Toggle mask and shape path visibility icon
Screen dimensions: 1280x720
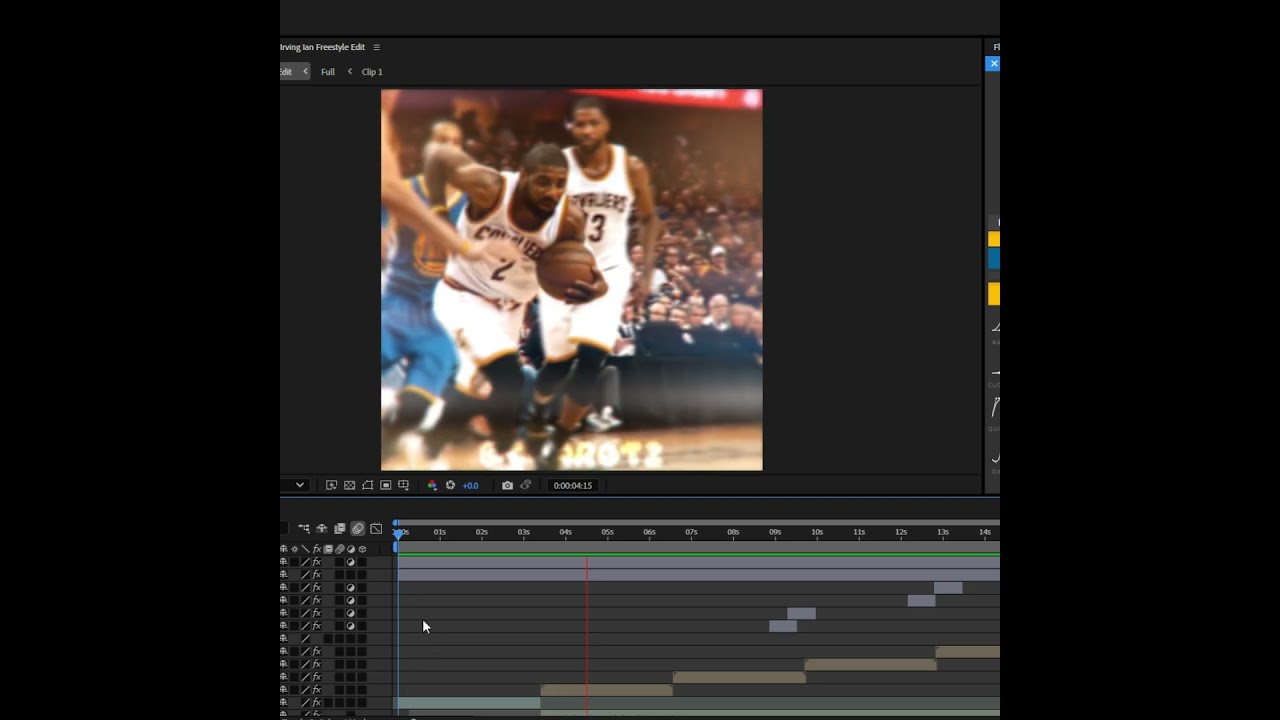tap(367, 485)
